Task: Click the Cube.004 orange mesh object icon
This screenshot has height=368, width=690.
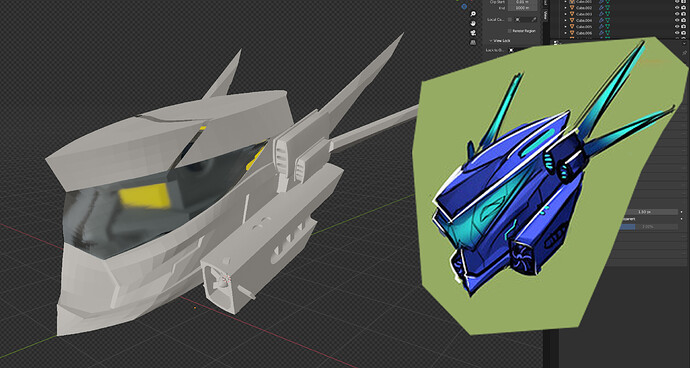Action: (572, 20)
